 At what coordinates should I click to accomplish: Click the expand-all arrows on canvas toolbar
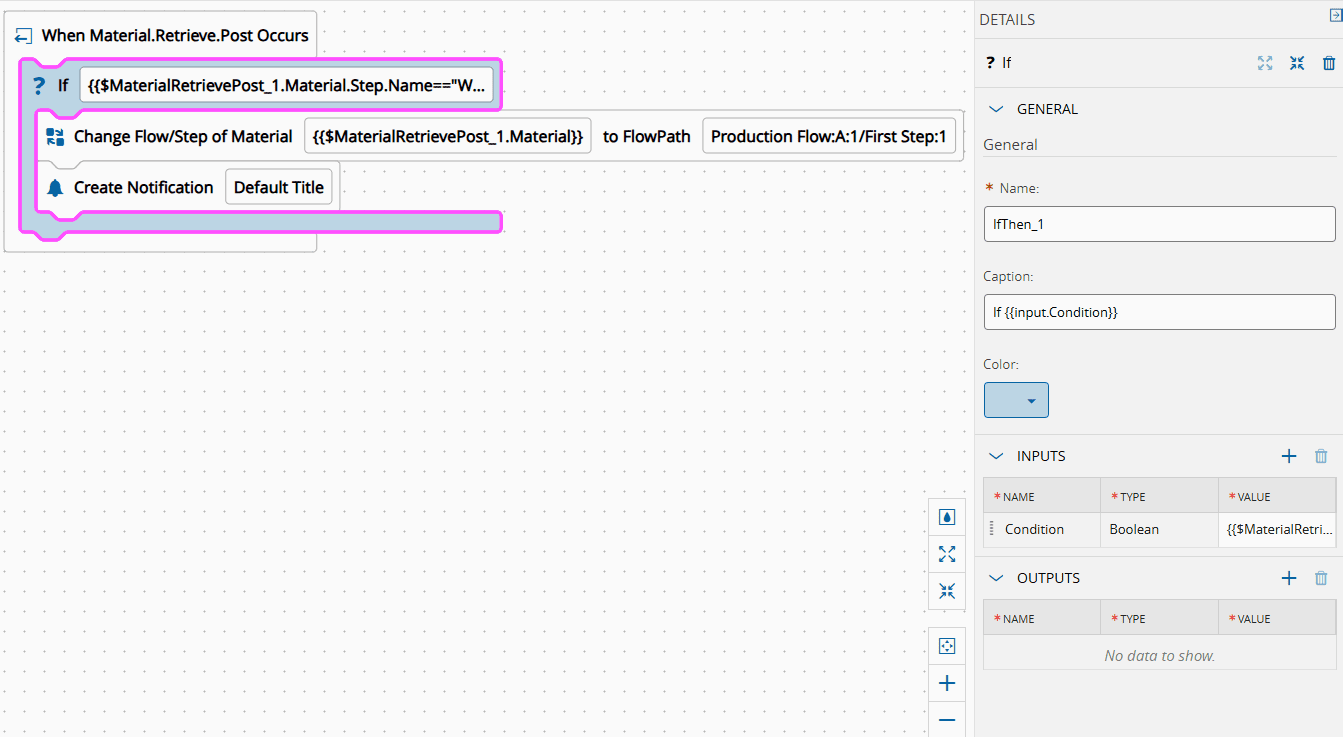pyautogui.click(x=947, y=554)
